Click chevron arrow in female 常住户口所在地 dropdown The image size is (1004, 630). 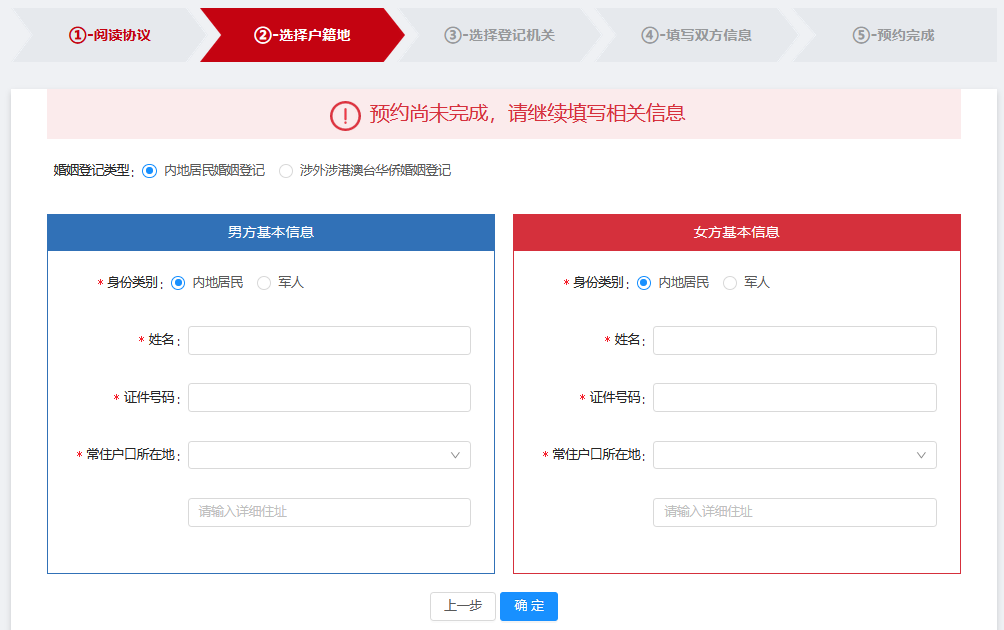tap(921, 455)
